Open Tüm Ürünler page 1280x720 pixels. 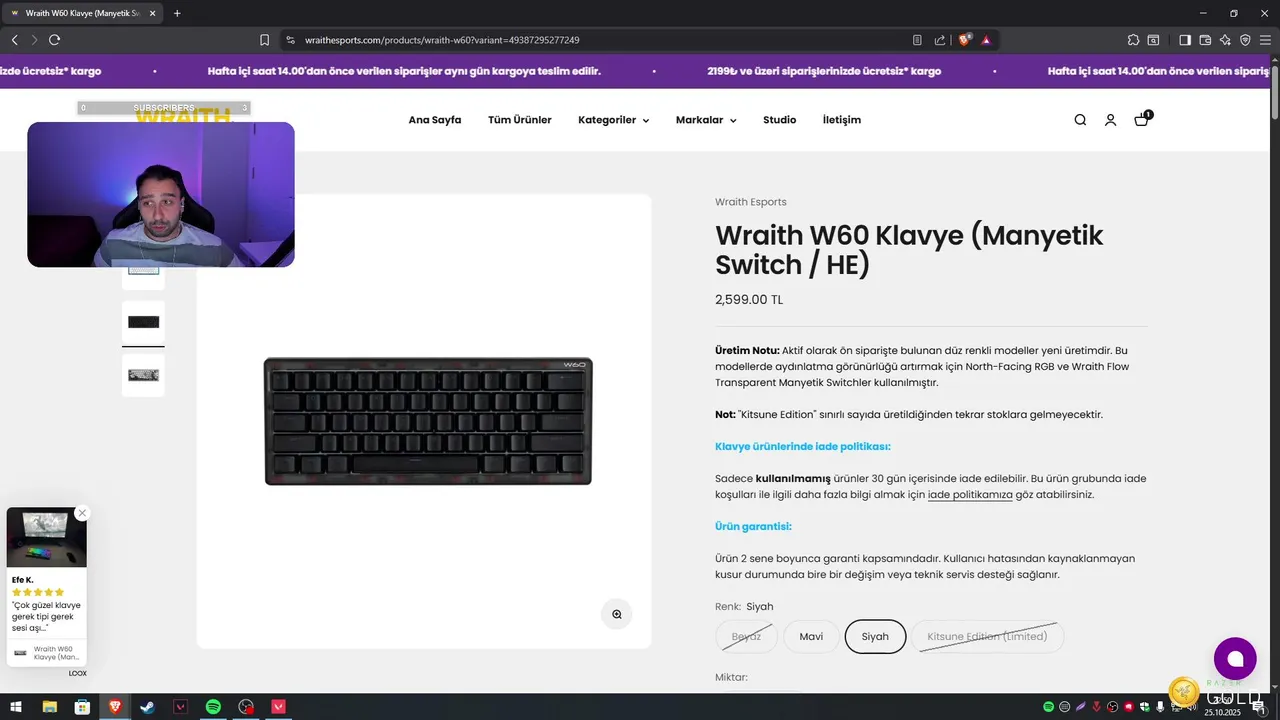click(x=520, y=120)
